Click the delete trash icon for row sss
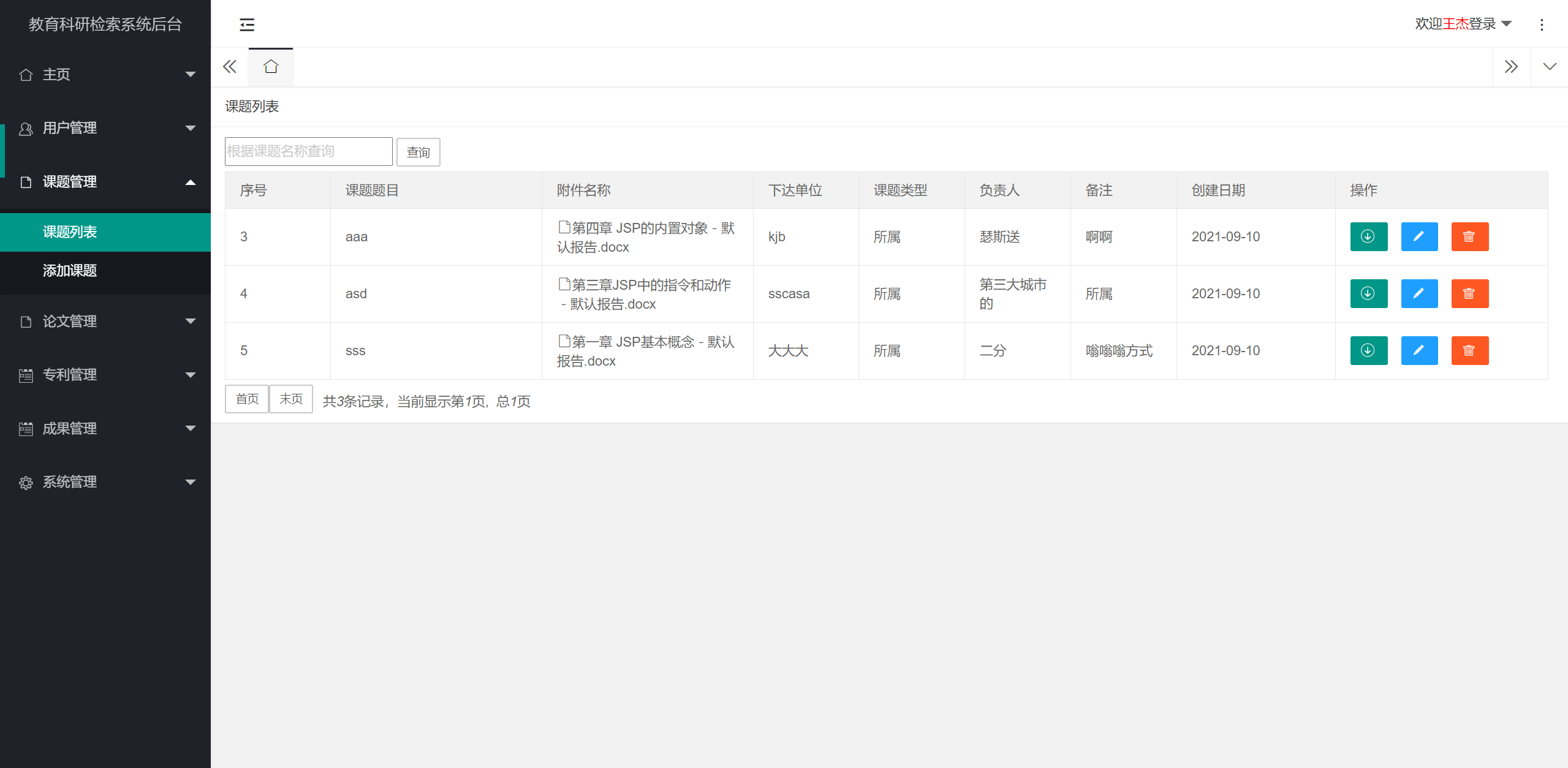The width and height of the screenshot is (1568, 768). 1469,350
